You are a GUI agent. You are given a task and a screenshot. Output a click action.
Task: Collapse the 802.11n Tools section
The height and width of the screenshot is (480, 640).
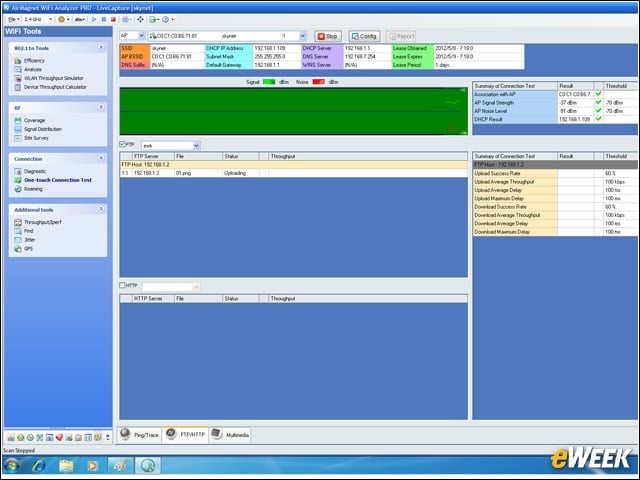point(101,48)
